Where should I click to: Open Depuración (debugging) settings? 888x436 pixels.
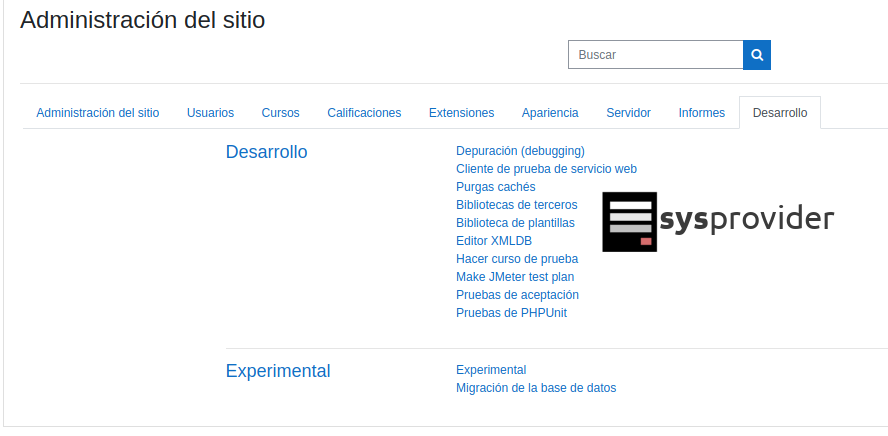click(520, 151)
